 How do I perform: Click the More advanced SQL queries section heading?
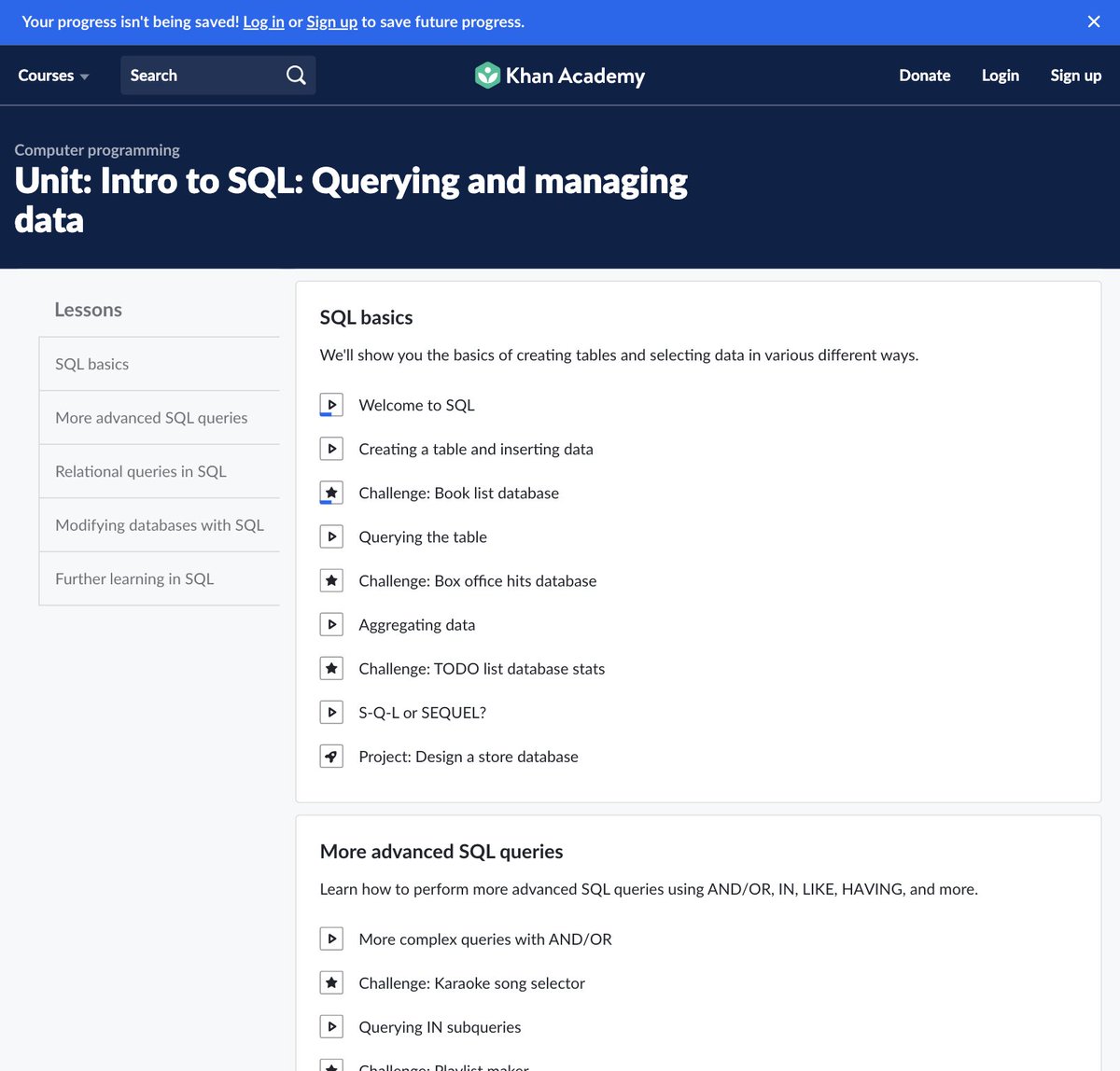(x=441, y=851)
